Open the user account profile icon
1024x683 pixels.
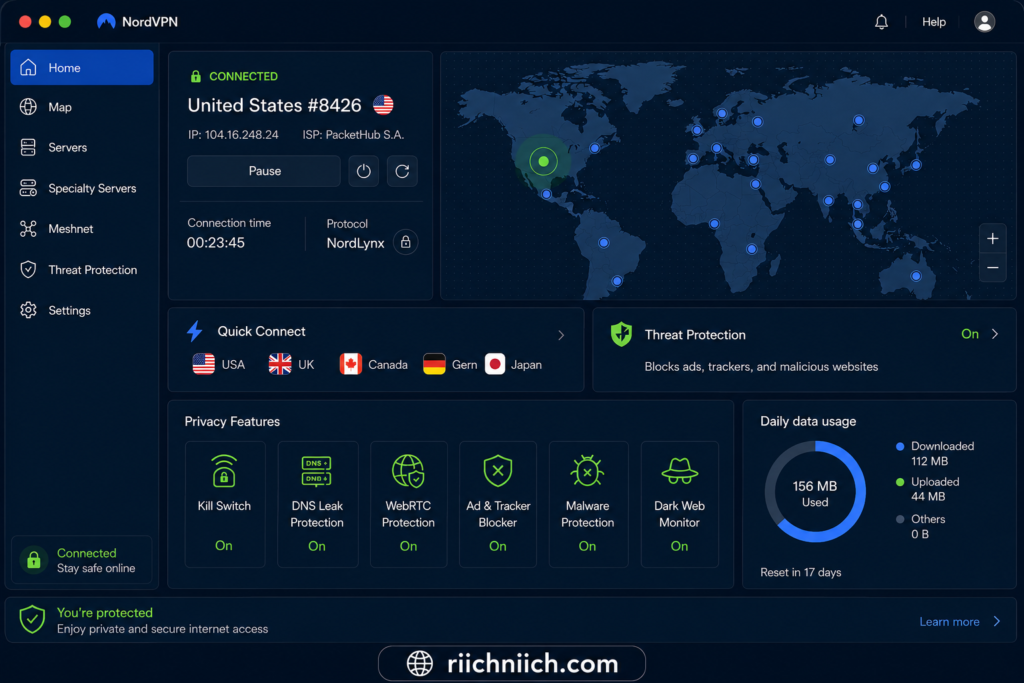(984, 22)
